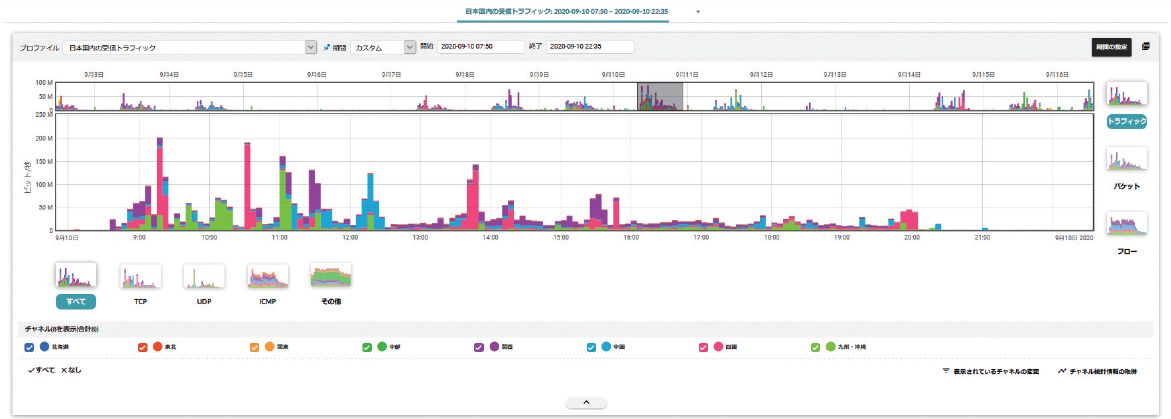The image size is (1171, 419).
Task: Select the その他 (Other) protocol thumbnail
Action: click(x=331, y=276)
